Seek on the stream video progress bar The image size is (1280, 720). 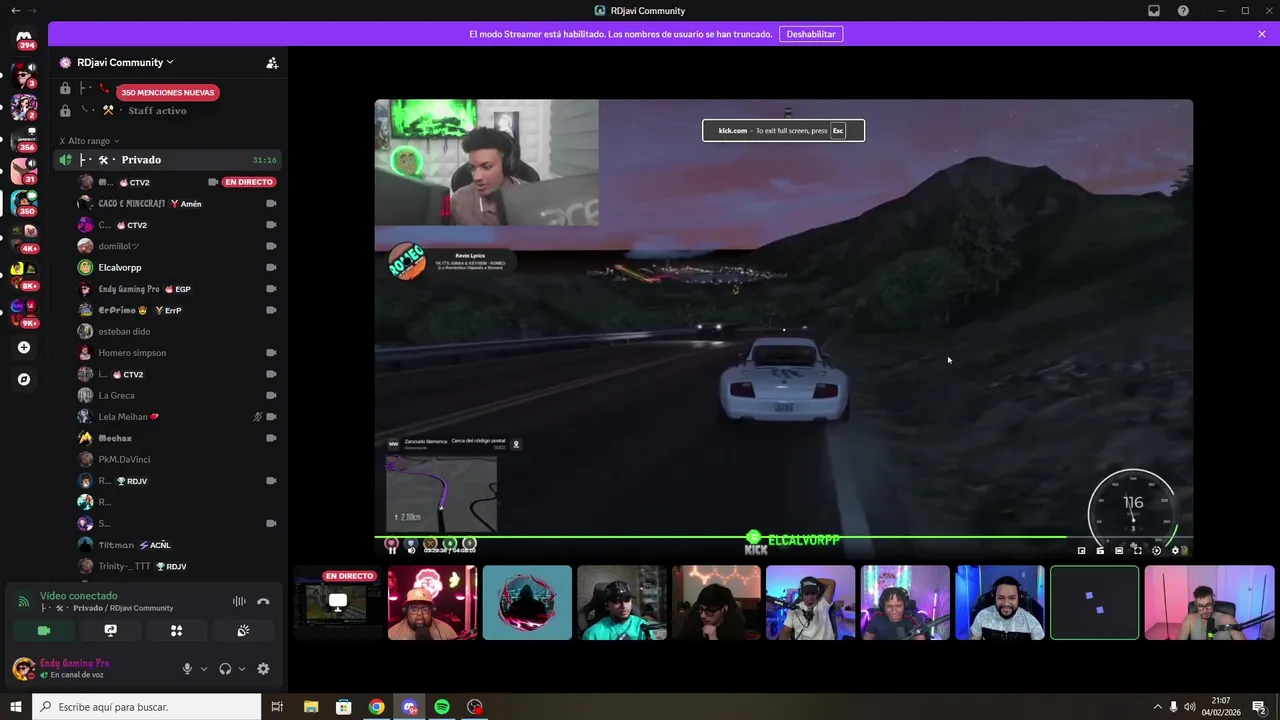coord(783,538)
